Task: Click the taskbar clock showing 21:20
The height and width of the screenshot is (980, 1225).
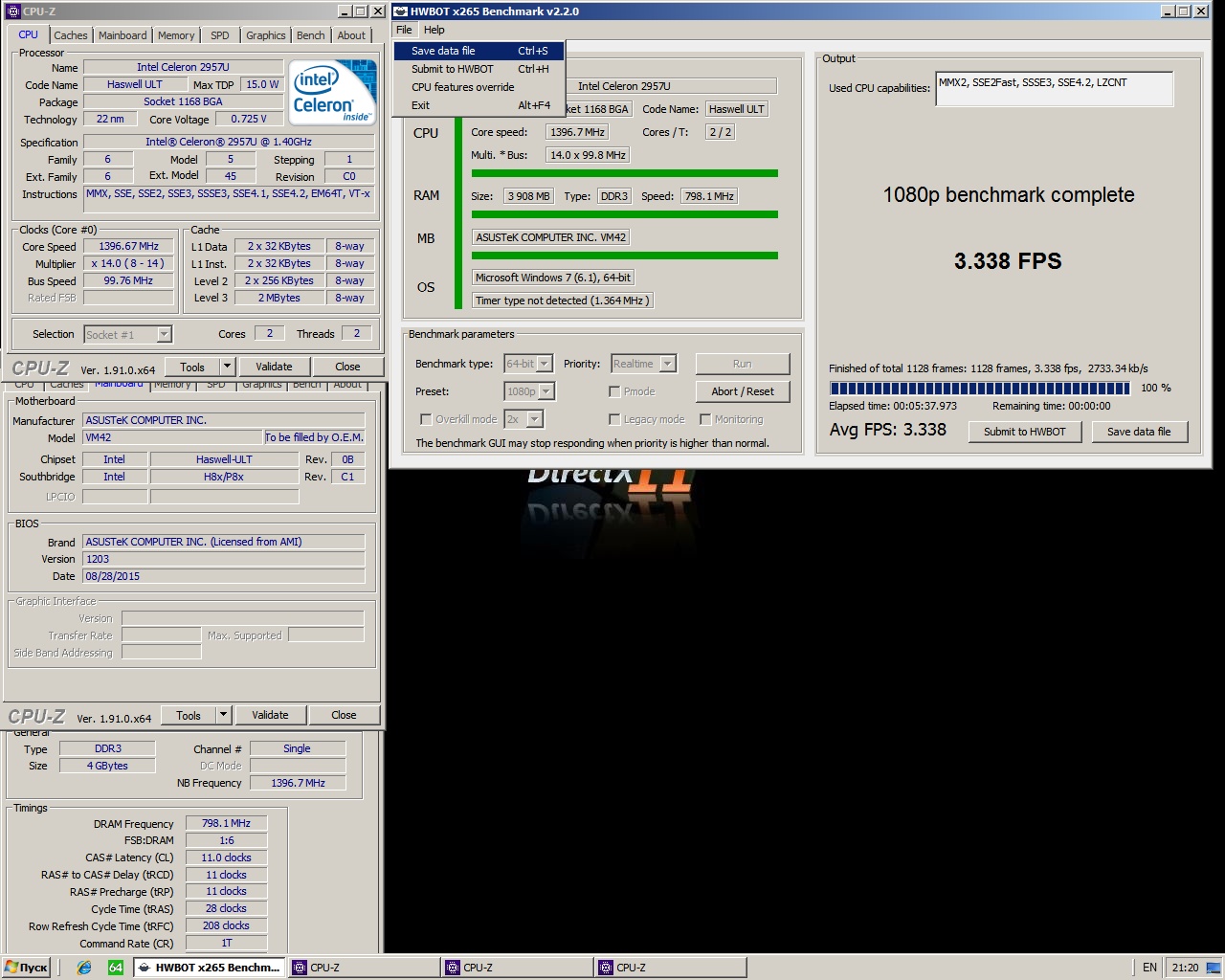Action: [x=1185, y=968]
